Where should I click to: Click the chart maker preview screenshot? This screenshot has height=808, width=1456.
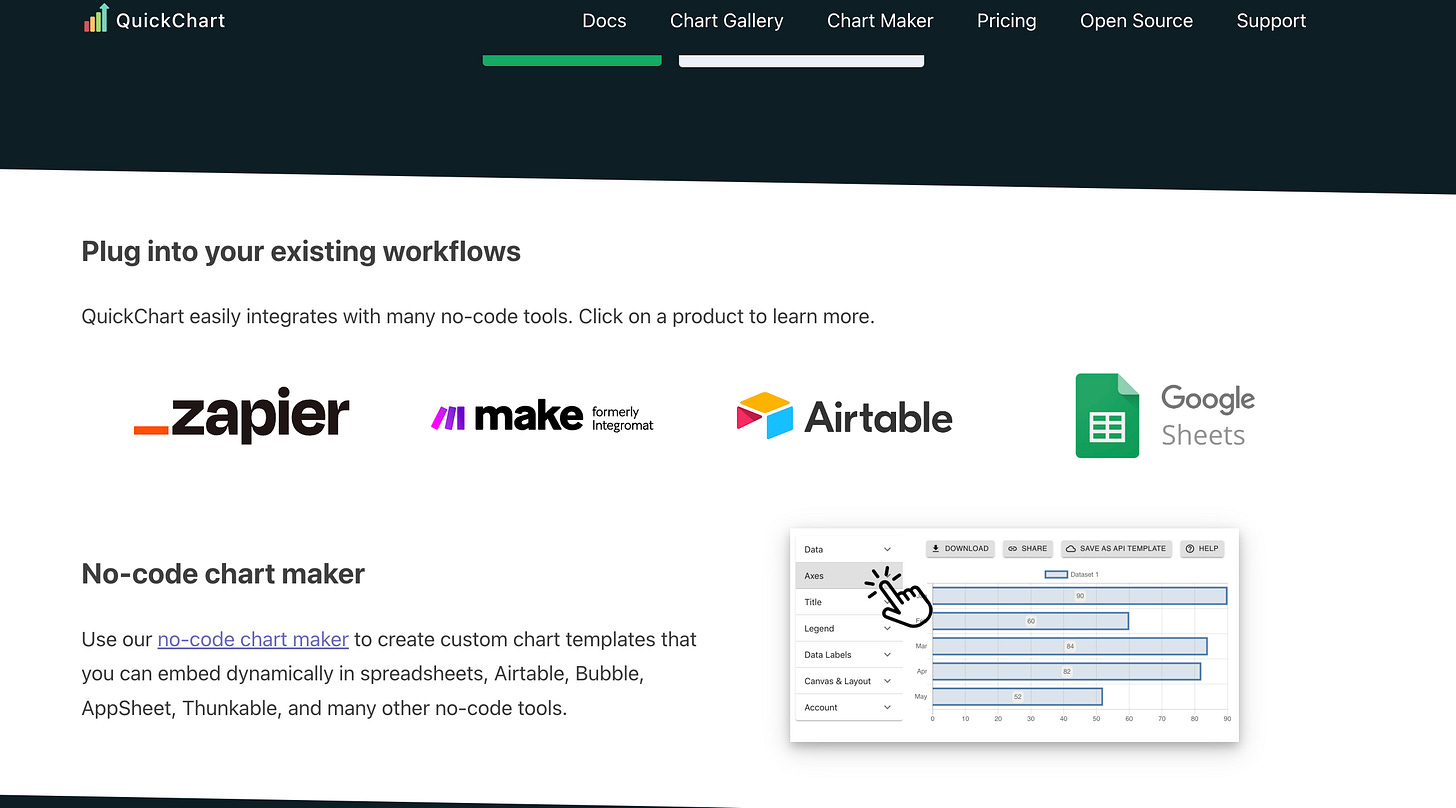tap(1014, 635)
